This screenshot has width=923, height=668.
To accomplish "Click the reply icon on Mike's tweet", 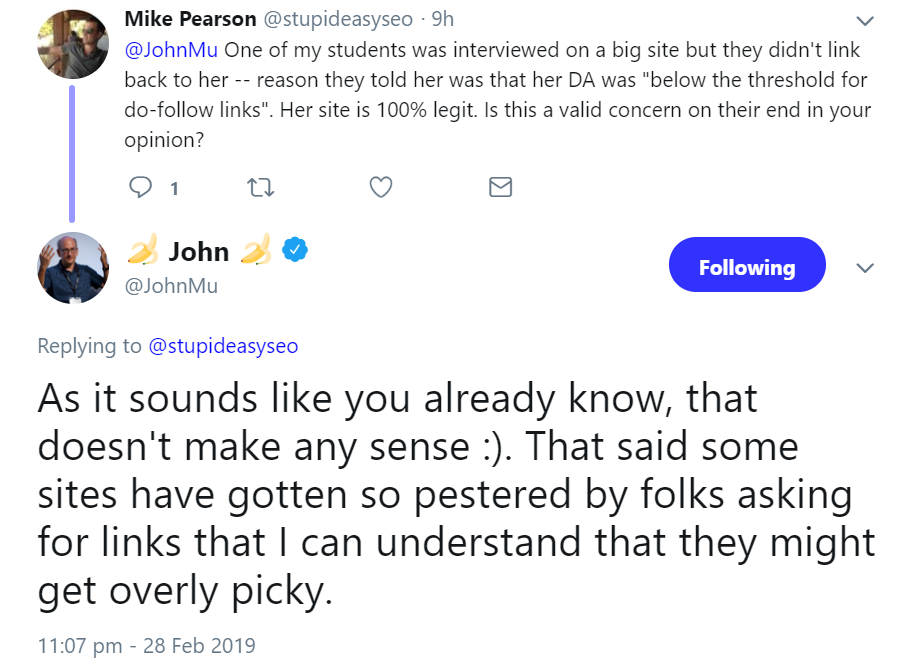I will coord(142,187).
